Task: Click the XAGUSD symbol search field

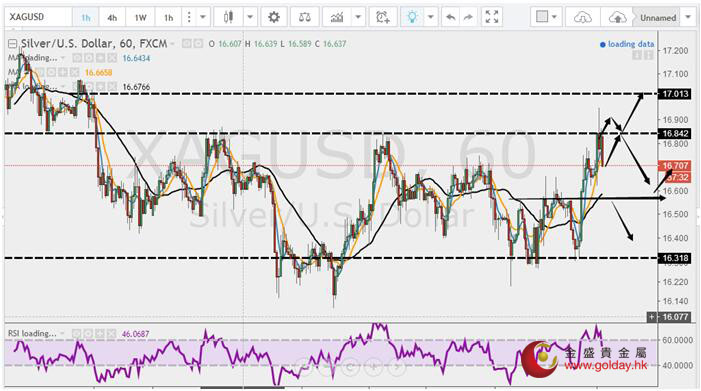Action: tap(38, 17)
